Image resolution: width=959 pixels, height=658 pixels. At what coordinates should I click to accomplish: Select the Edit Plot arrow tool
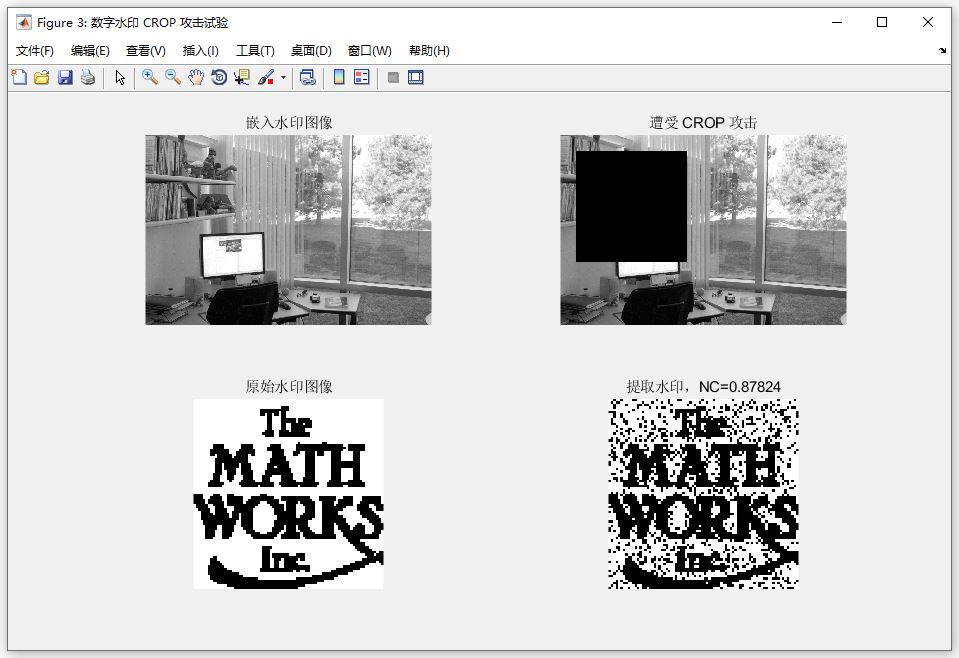(x=120, y=77)
